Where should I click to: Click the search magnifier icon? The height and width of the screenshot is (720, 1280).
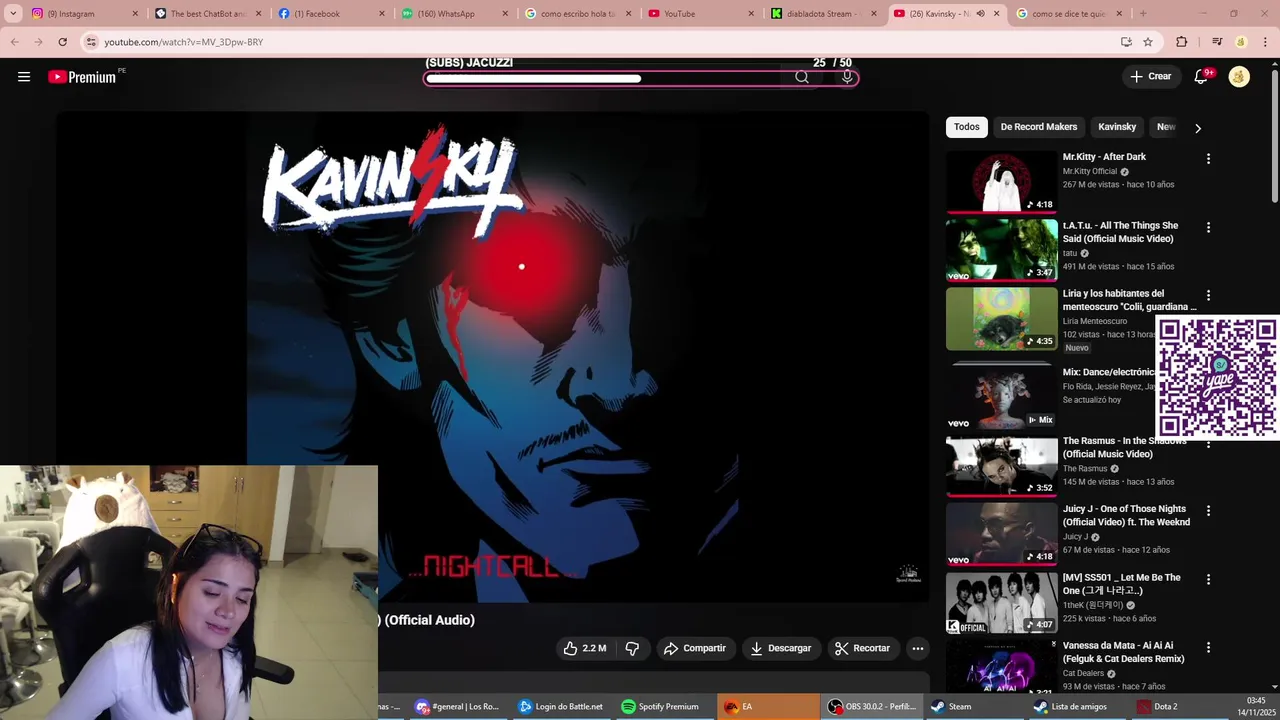(802, 77)
